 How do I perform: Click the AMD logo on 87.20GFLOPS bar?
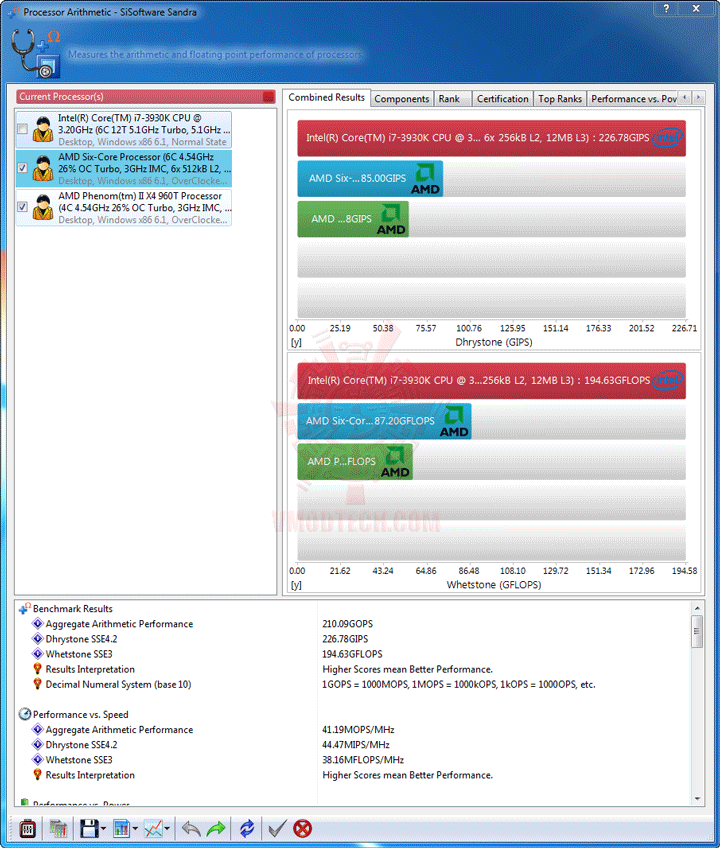[454, 422]
